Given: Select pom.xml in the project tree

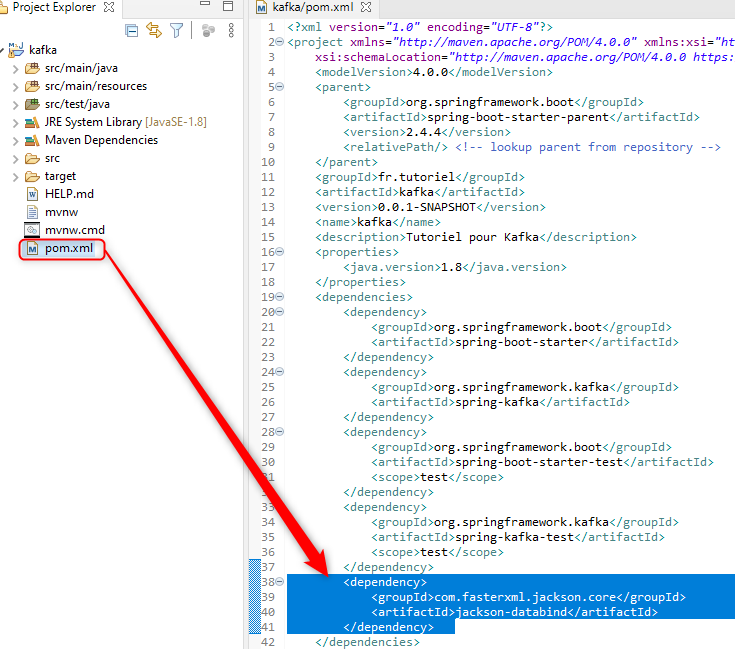Looking at the screenshot, I should (x=68, y=248).
